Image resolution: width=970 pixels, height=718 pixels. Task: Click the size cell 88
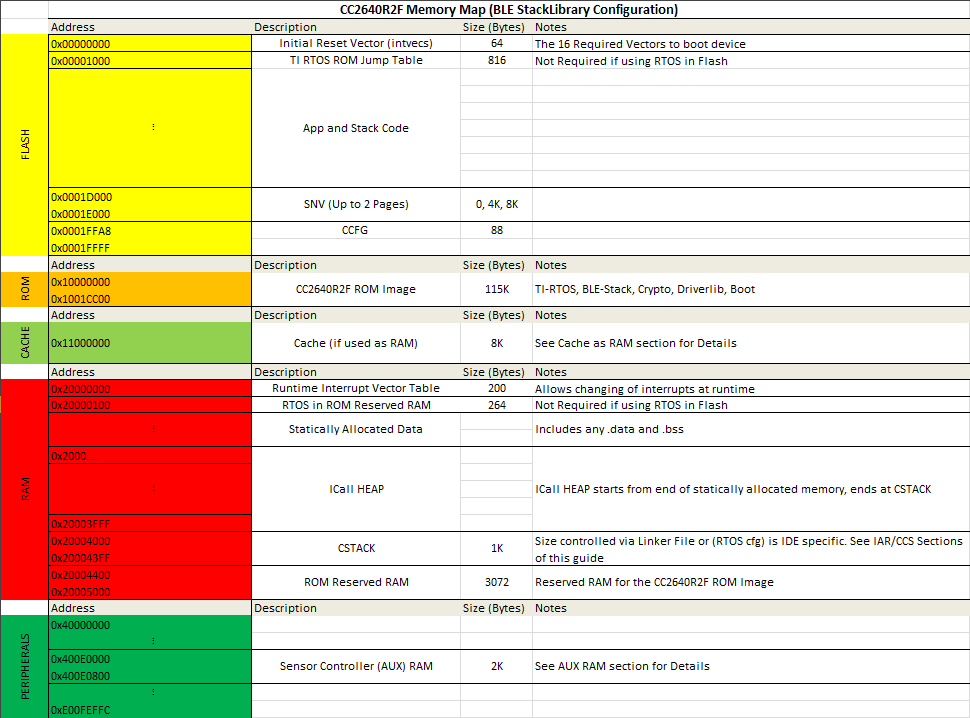pyautogui.click(x=497, y=230)
